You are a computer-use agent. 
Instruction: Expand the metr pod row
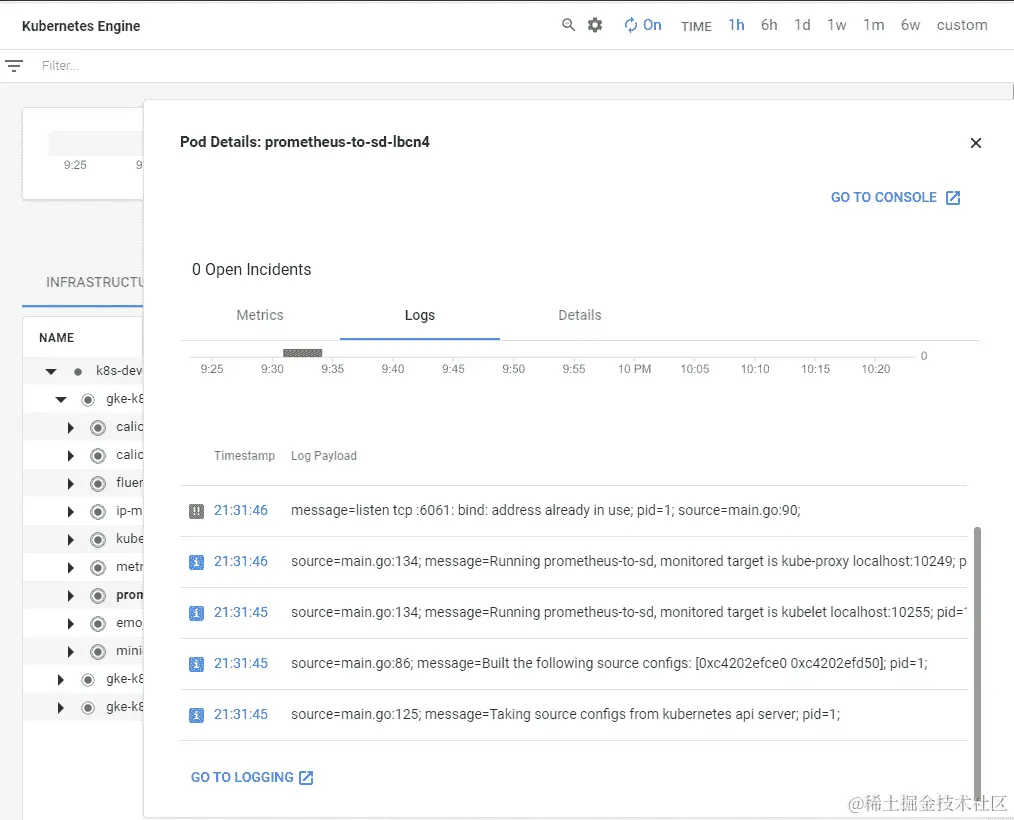click(x=70, y=568)
